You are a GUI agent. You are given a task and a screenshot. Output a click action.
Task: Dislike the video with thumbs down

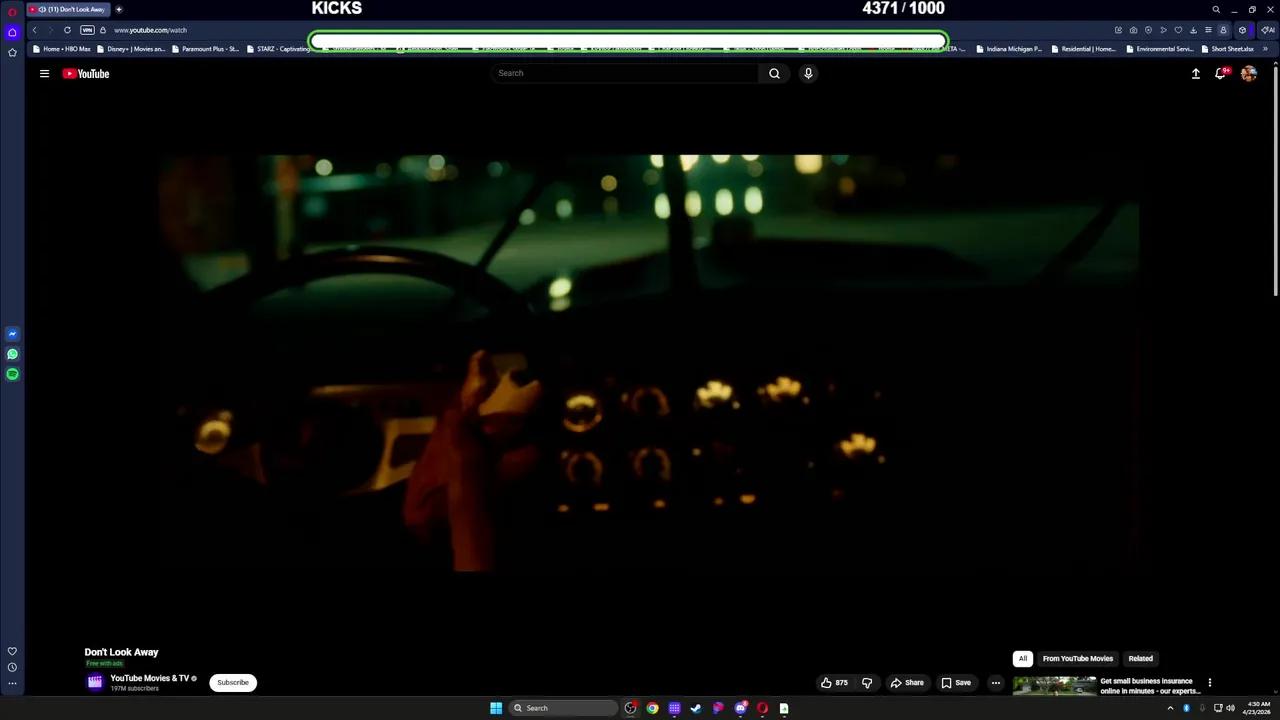pyautogui.click(x=867, y=683)
